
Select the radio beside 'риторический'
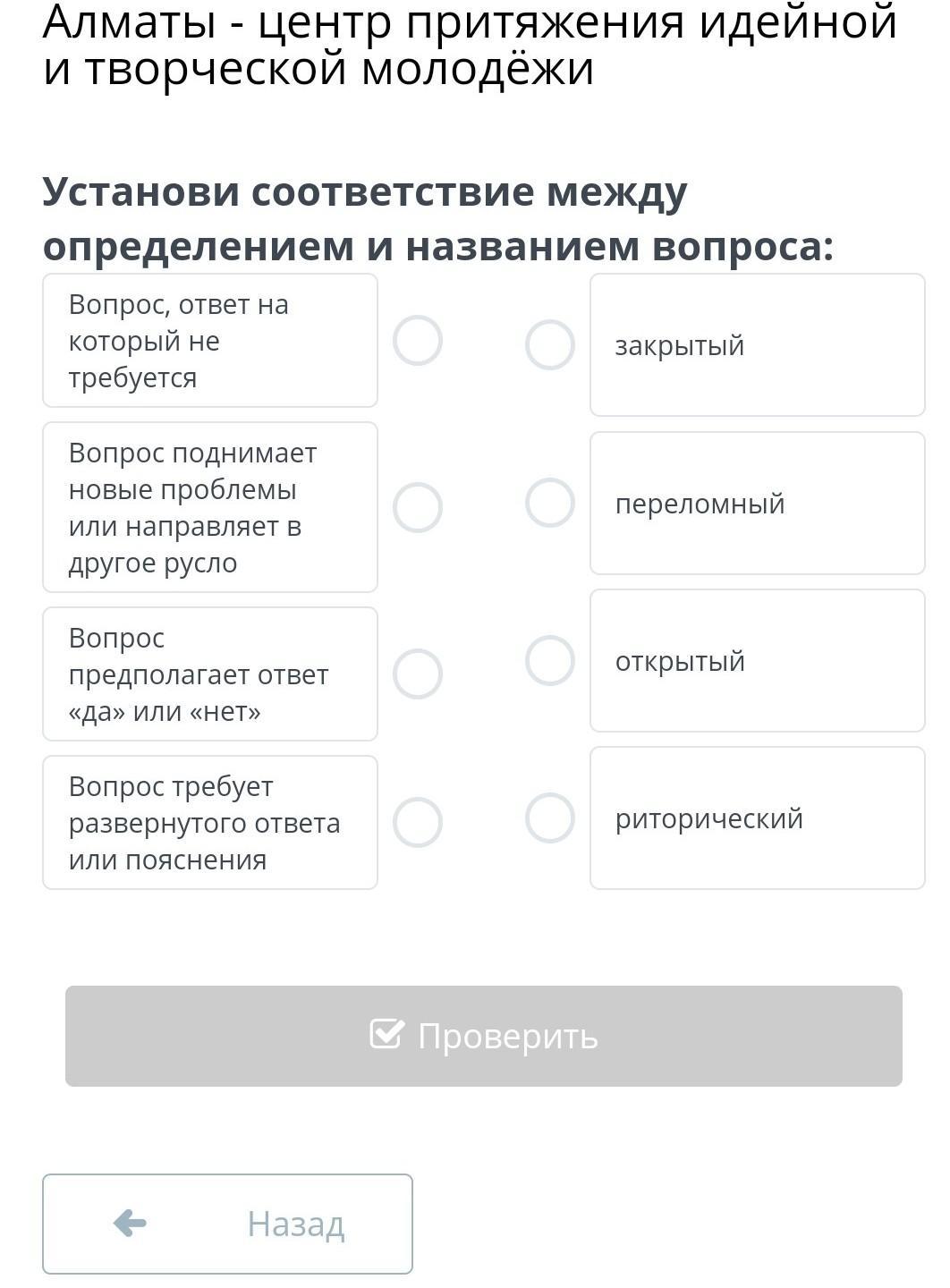point(549,818)
